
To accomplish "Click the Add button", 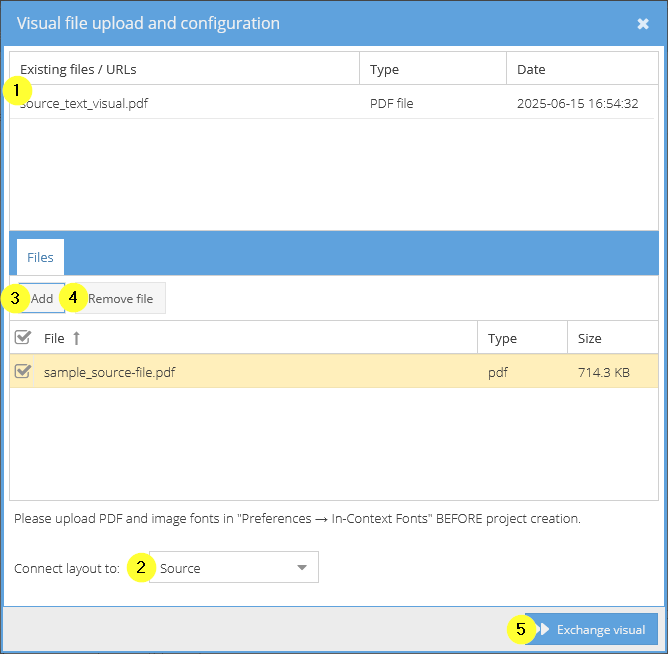I will click(x=42, y=299).
